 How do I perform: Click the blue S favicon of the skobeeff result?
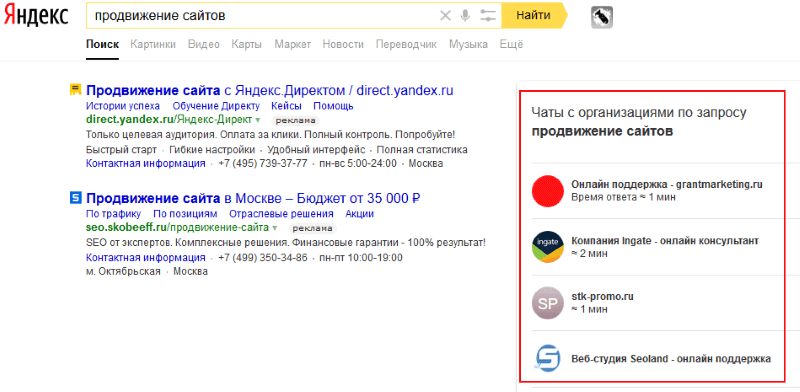click(x=75, y=198)
